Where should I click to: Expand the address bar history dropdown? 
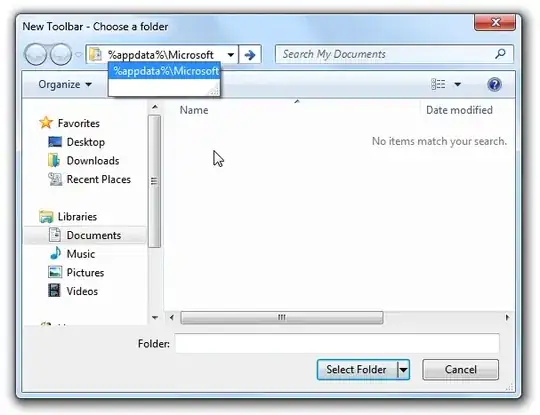[231, 54]
